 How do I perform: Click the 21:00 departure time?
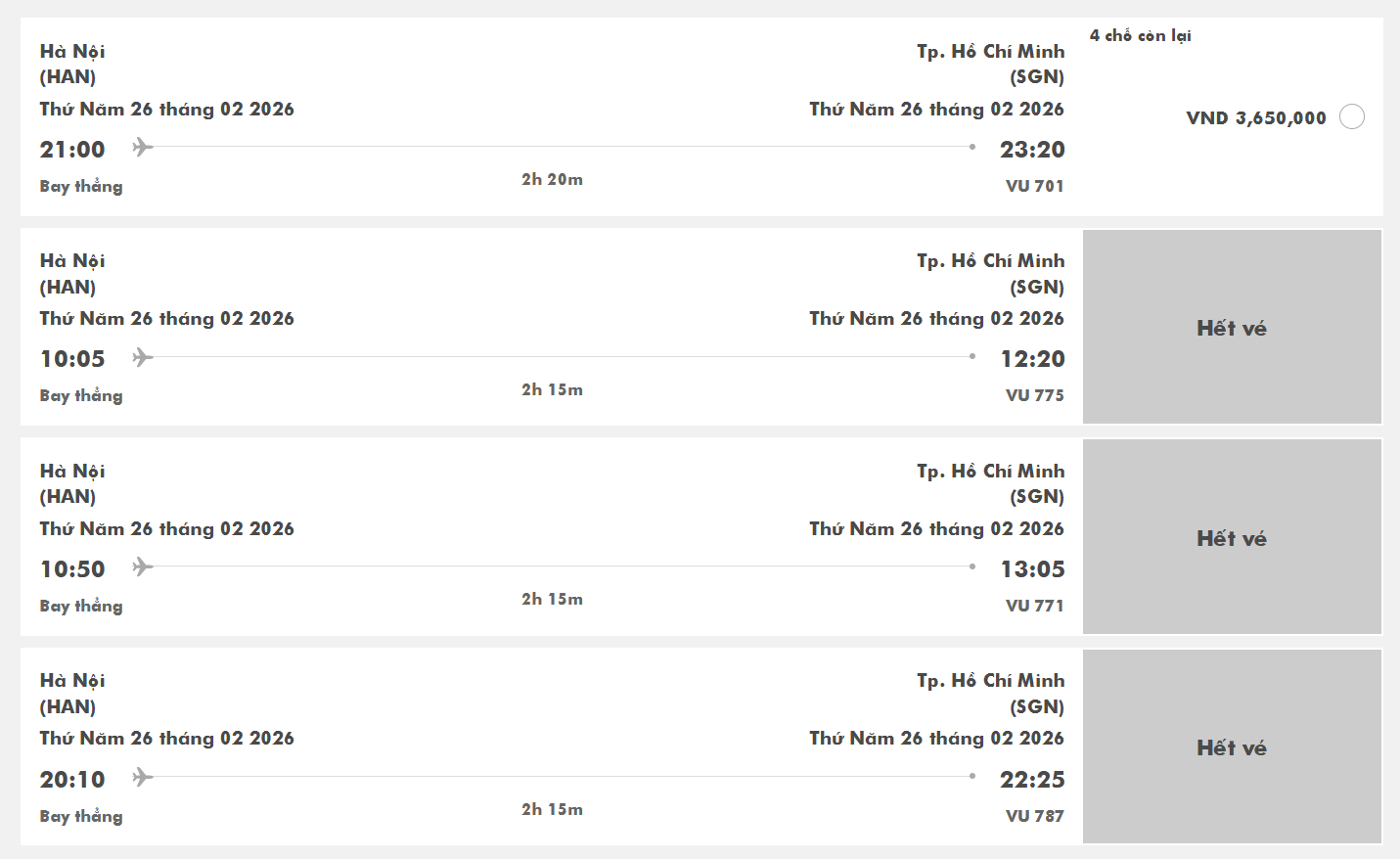[72, 150]
